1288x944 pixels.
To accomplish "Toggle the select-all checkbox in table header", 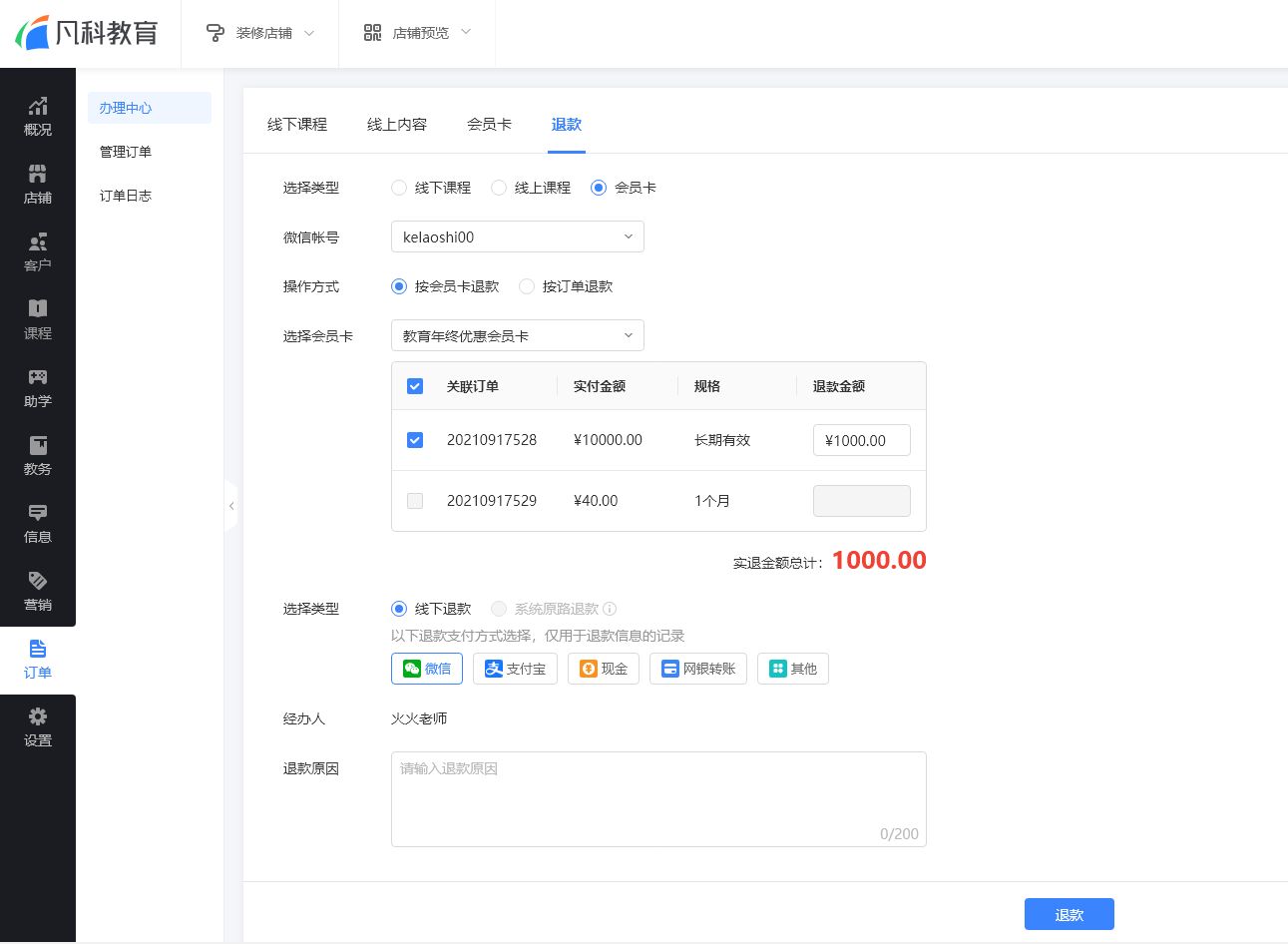I will pos(415,386).
